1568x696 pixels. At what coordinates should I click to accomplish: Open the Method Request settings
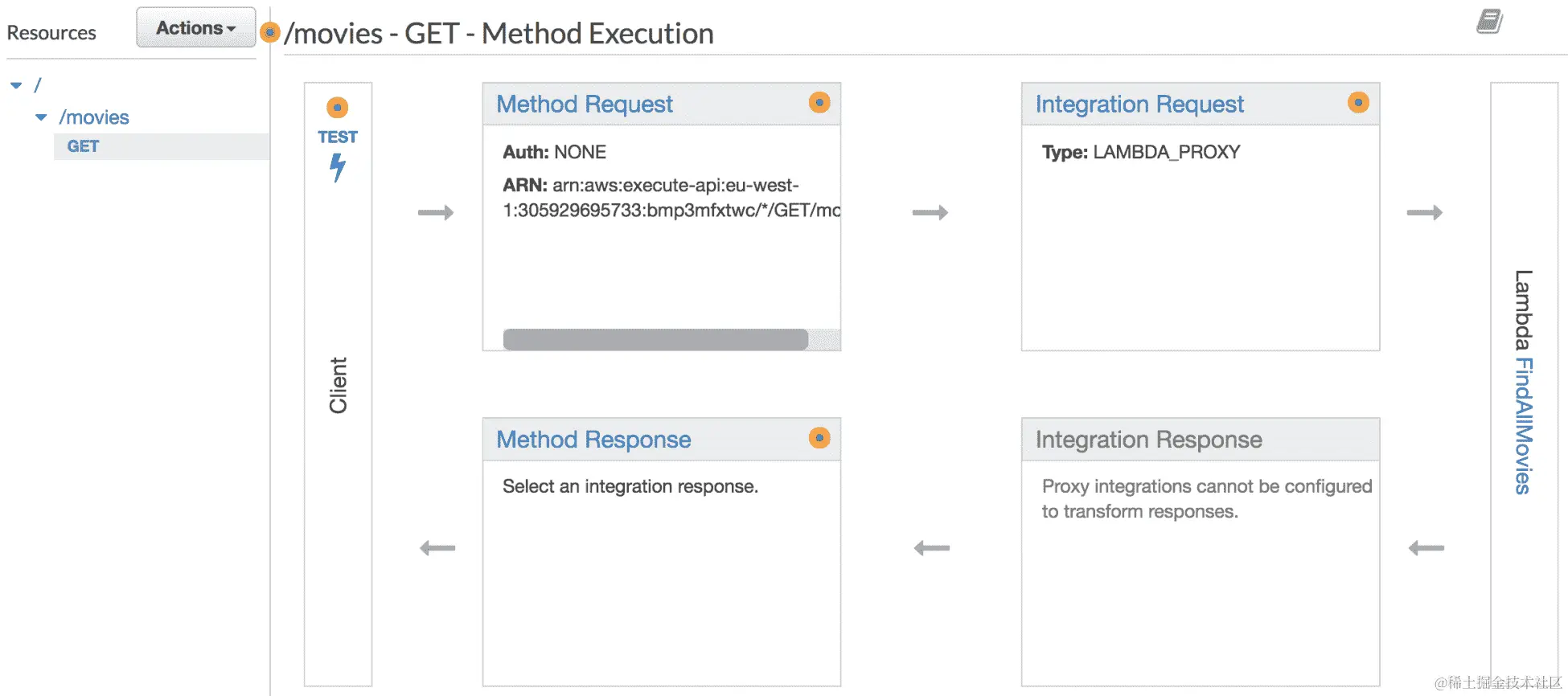coord(585,104)
